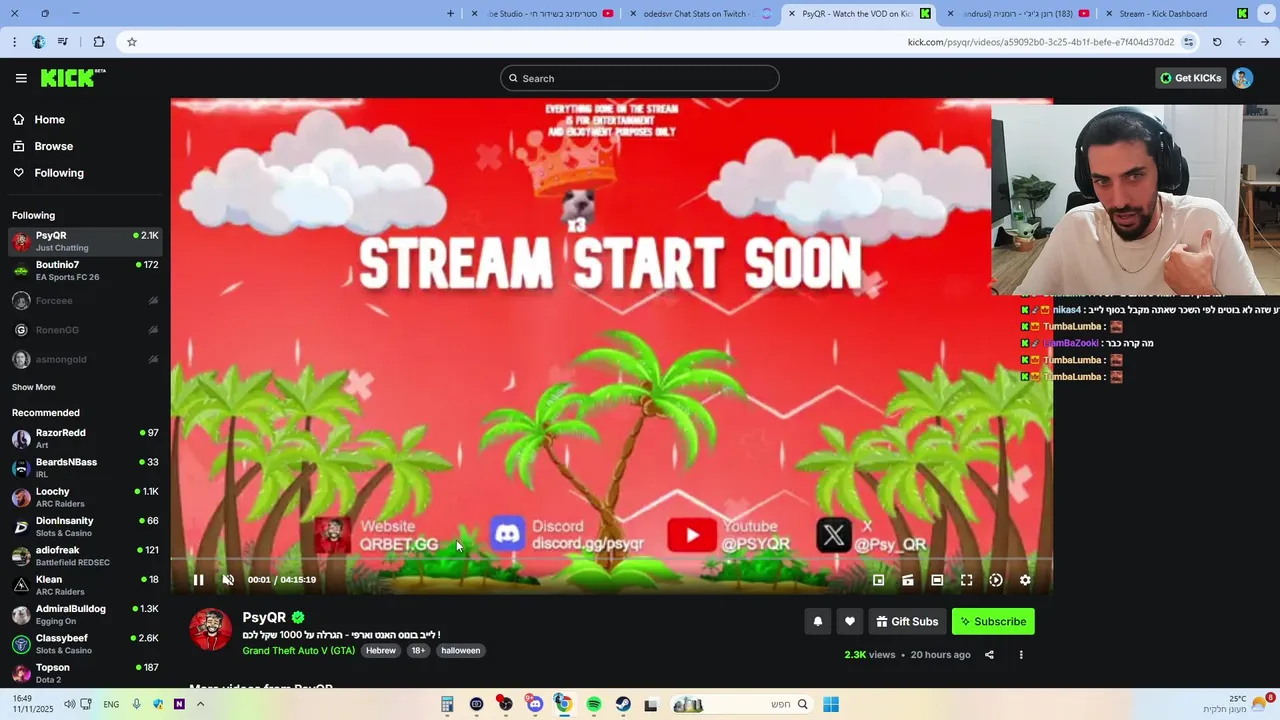Image resolution: width=1280 pixels, height=720 pixels.
Task: Open the recommended Classybeef channel
Action: (85, 644)
